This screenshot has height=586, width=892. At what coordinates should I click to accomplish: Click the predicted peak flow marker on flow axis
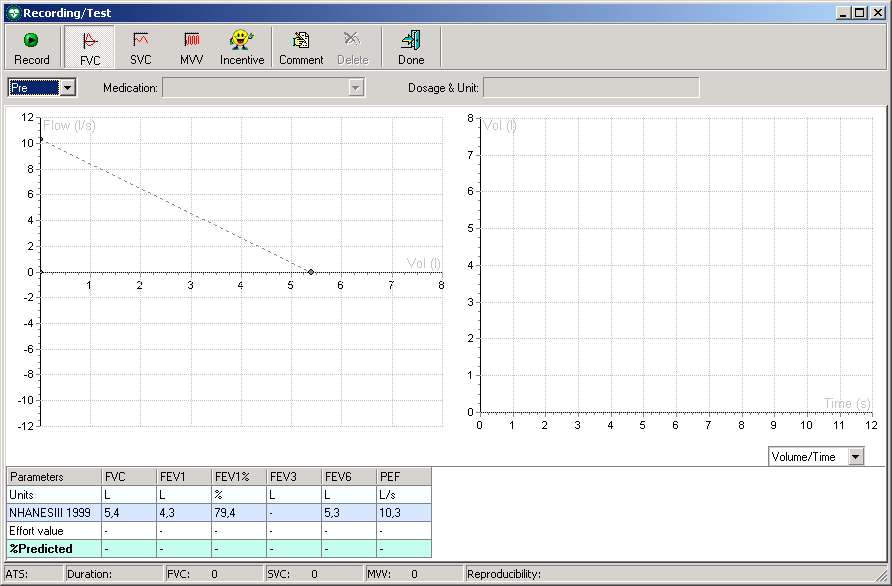click(x=40, y=139)
